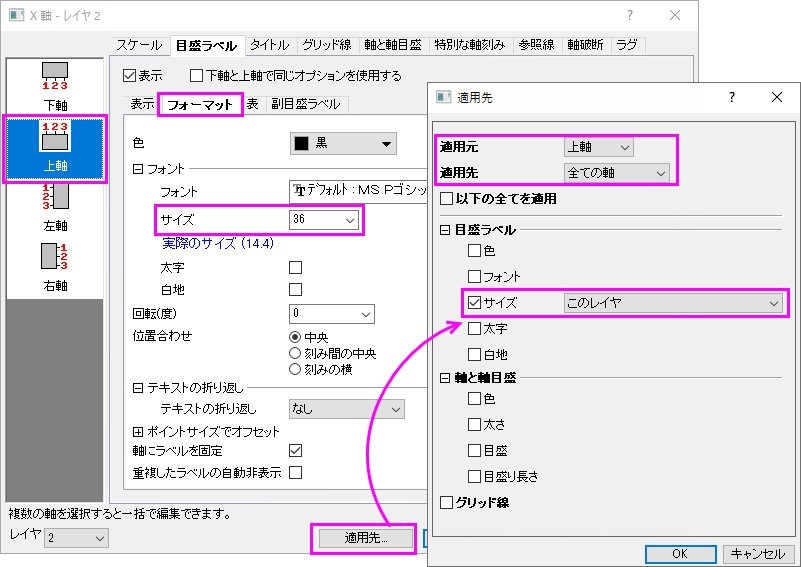Check 太字 in 適用先 dialog
This screenshot has height=567, width=801.
tap(474, 328)
